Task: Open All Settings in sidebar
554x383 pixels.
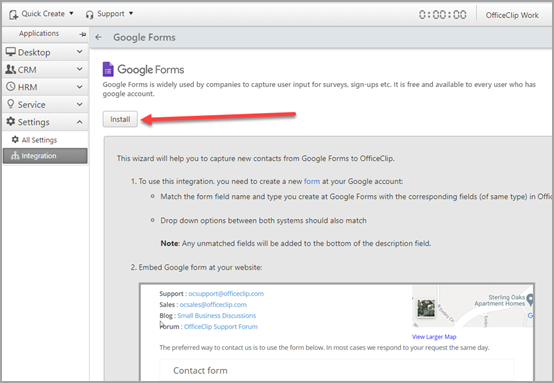Action: 45,140
